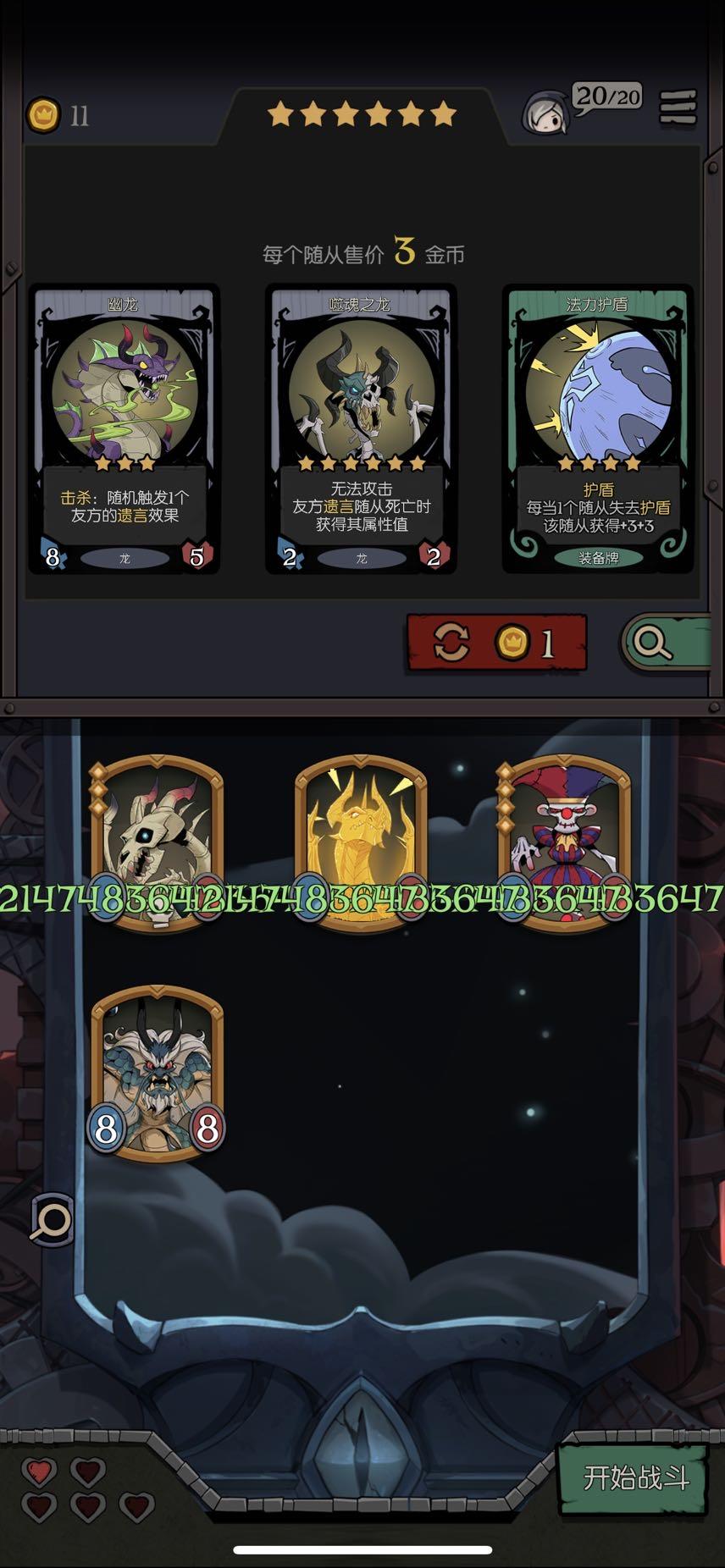Refresh the shop for 1 coin
725x1568 pixels.
(496, 643)
